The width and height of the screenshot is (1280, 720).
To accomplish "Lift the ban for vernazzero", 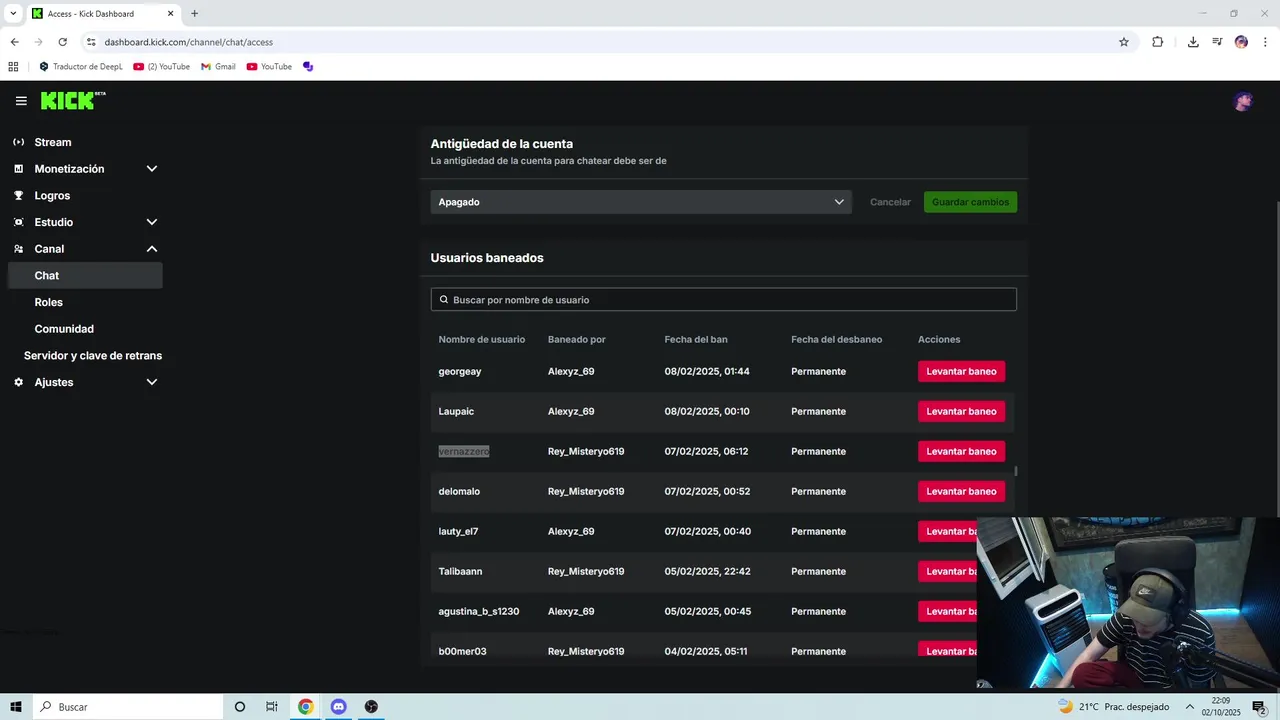I will 961,451.
